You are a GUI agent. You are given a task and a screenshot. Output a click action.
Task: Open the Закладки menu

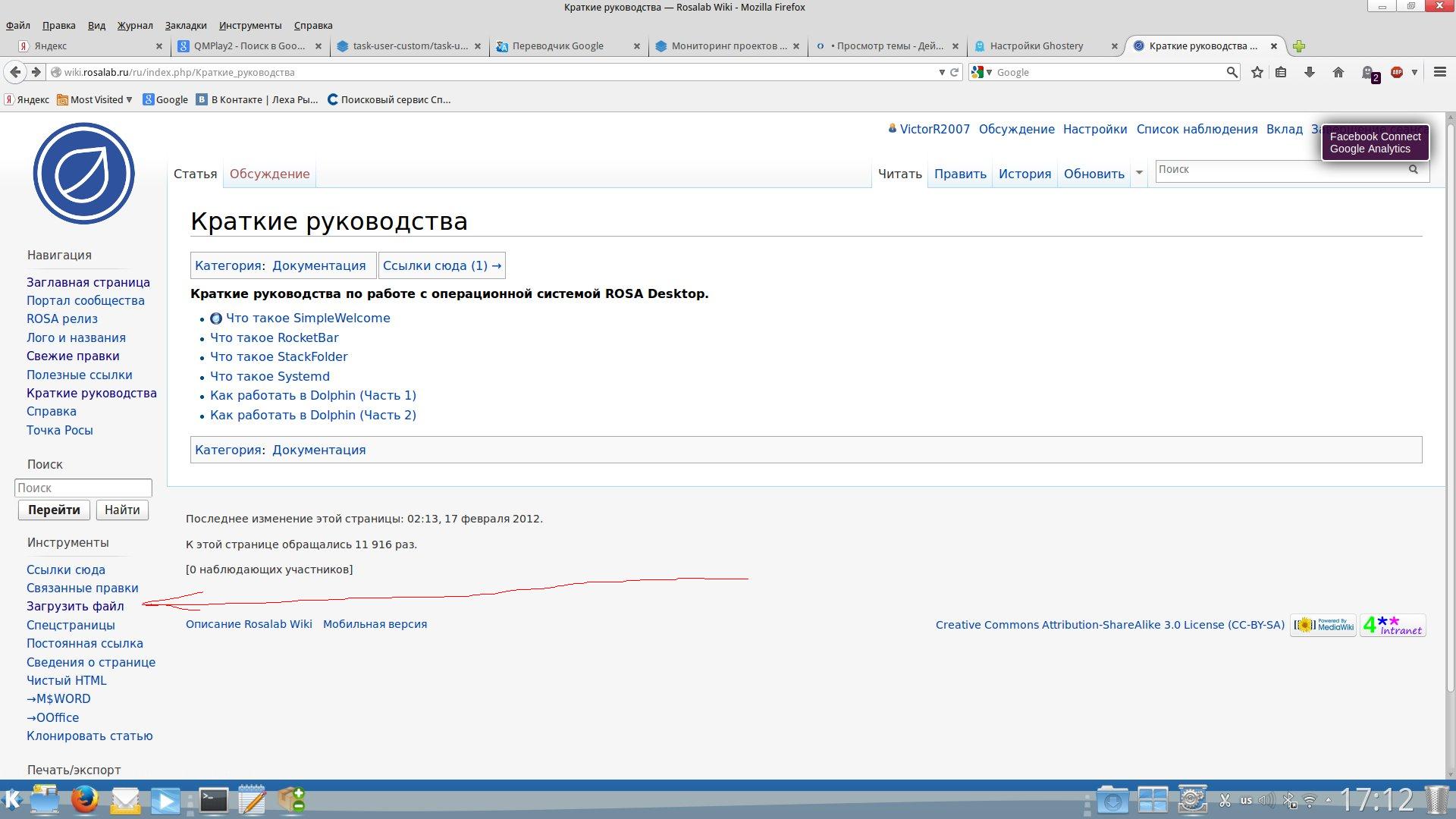[186, 25]
